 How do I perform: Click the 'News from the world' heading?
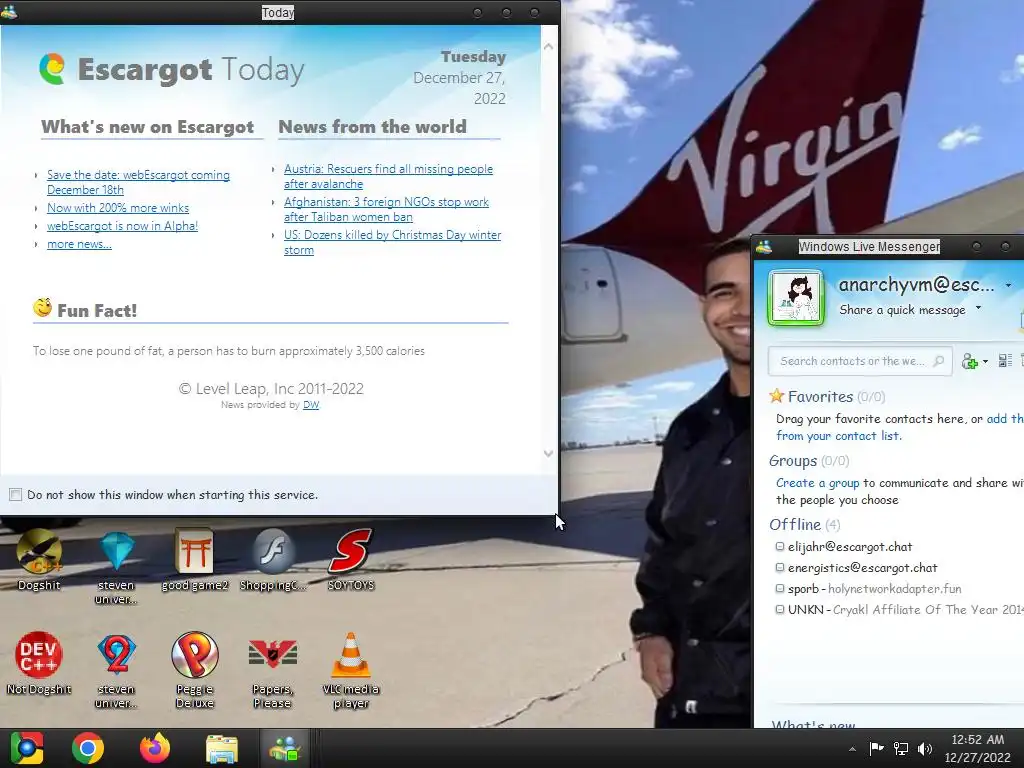pos(372,127)
